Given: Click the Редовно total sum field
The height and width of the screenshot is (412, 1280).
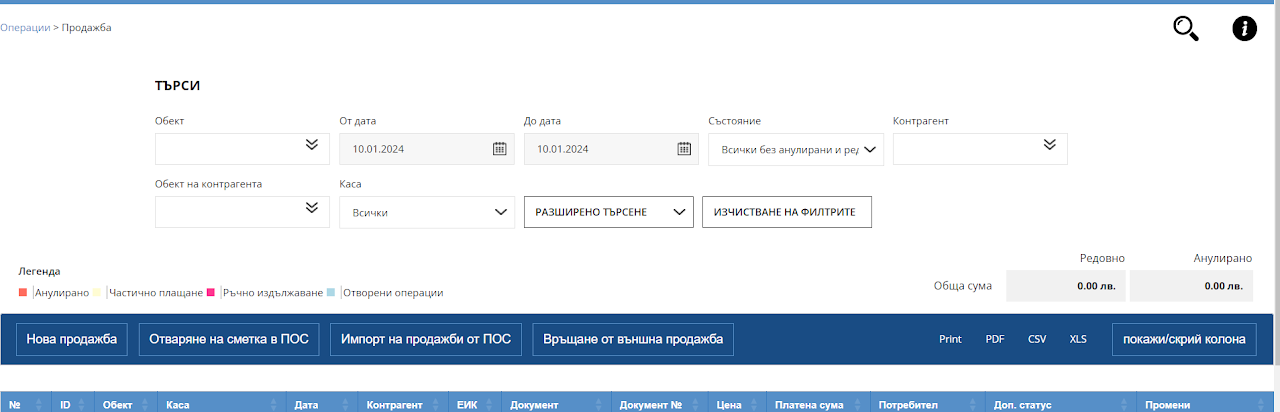Looking at the screenshot, I should tap(1065, 285).
